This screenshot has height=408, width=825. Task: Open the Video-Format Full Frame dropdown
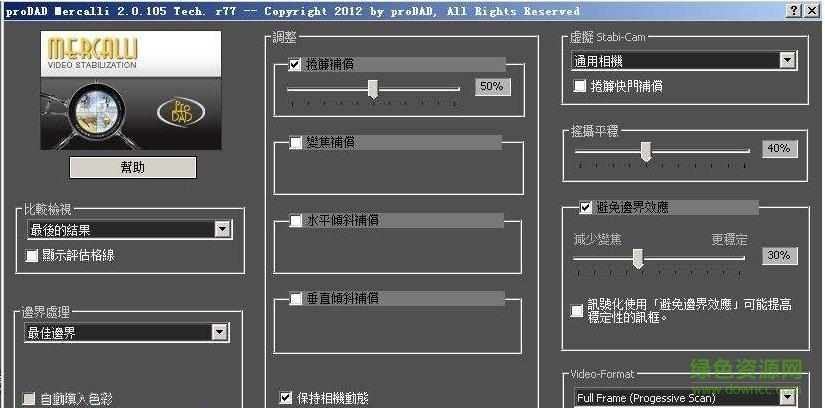click(x=685, y=397)
